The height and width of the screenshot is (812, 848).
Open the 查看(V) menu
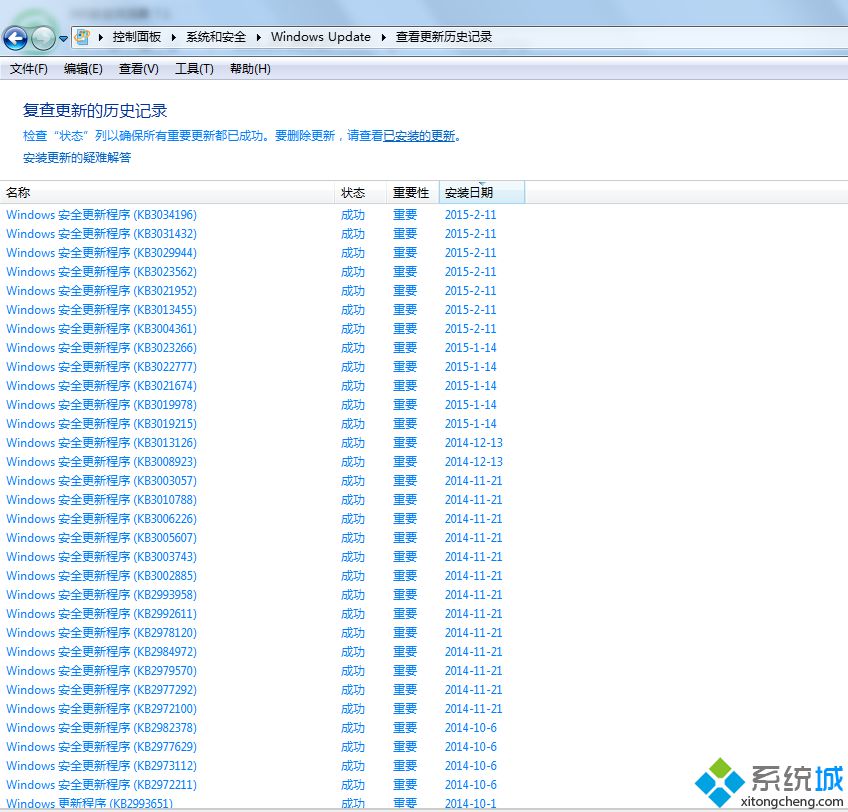tap(138, 69)
